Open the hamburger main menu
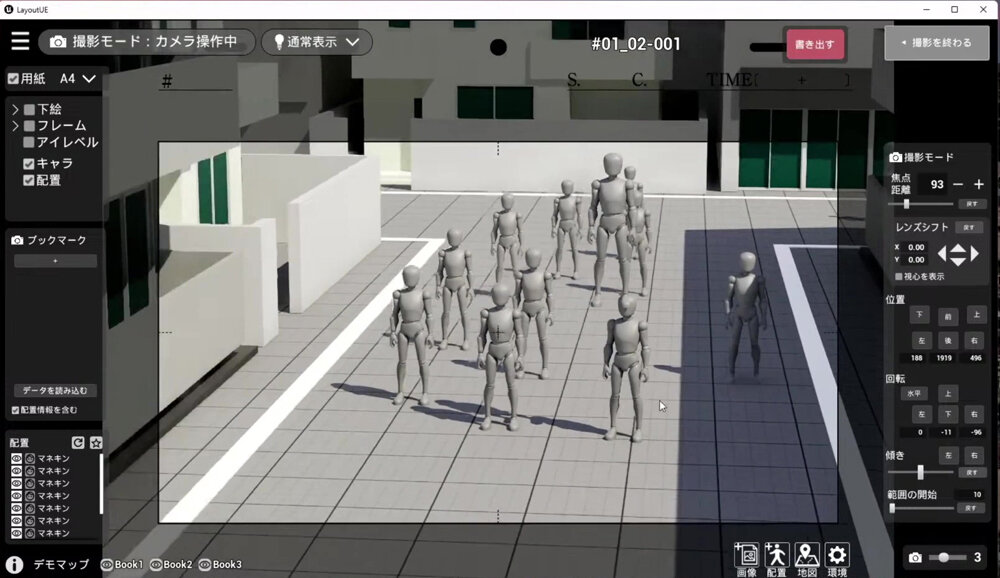This screenshot has width=1000, height=578. [x=20, y=42]
